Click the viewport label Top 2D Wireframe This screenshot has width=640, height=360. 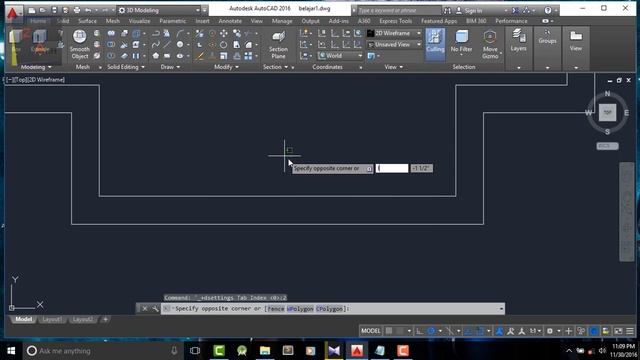(x=35, y=80)
